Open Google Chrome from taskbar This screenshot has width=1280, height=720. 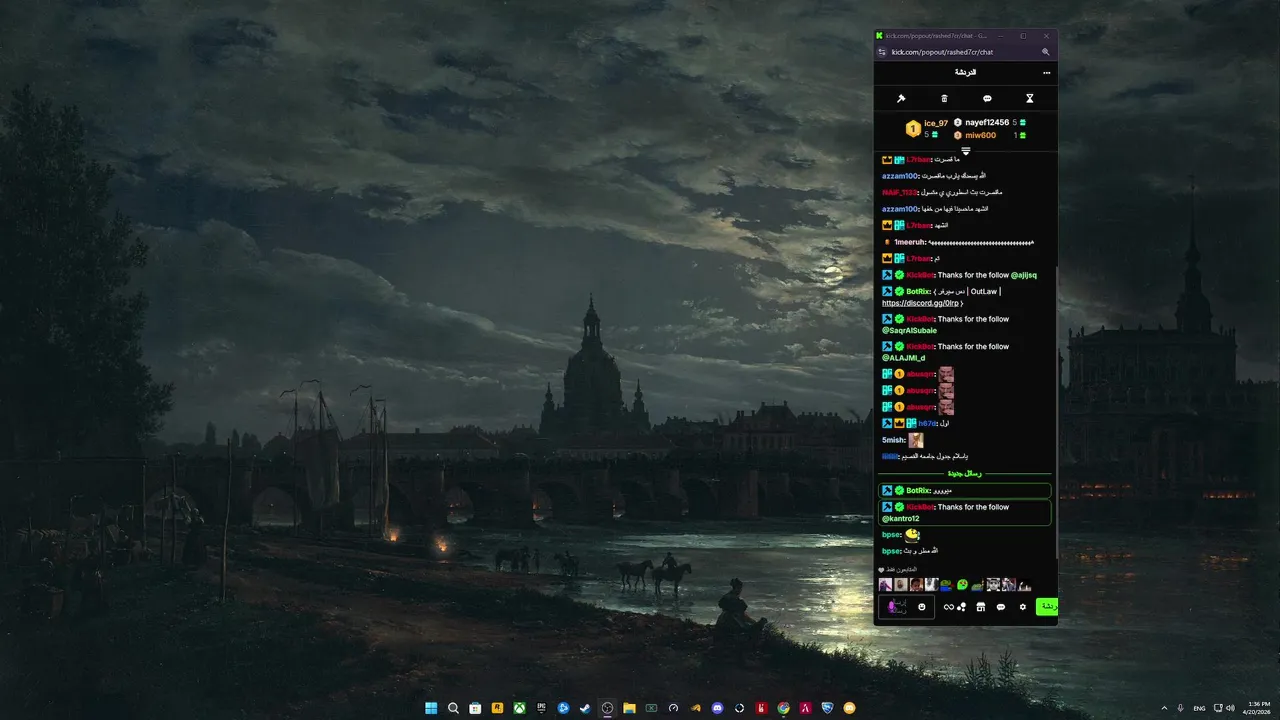[x=783, y=708]
